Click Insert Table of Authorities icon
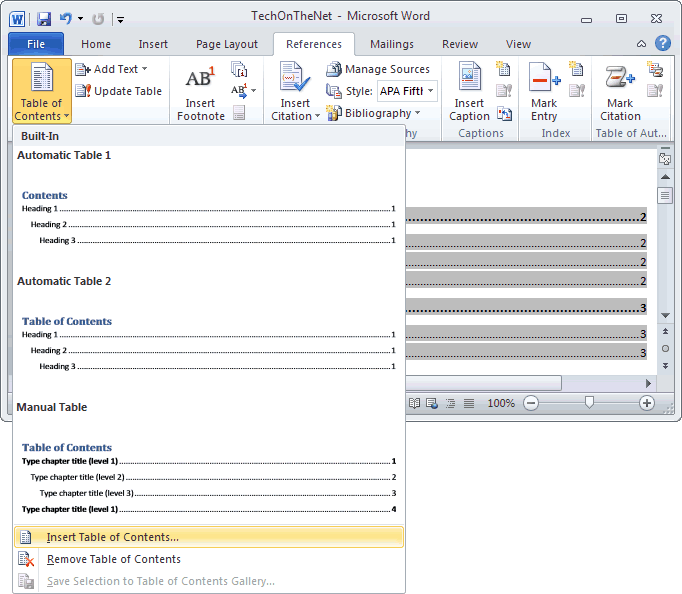The height and width of the screenshot is (594, 682). coord(655,69)
